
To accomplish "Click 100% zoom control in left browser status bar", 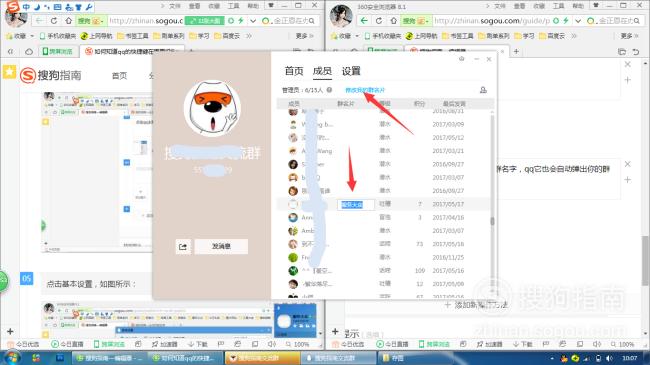I will click(x=297, y=344).
